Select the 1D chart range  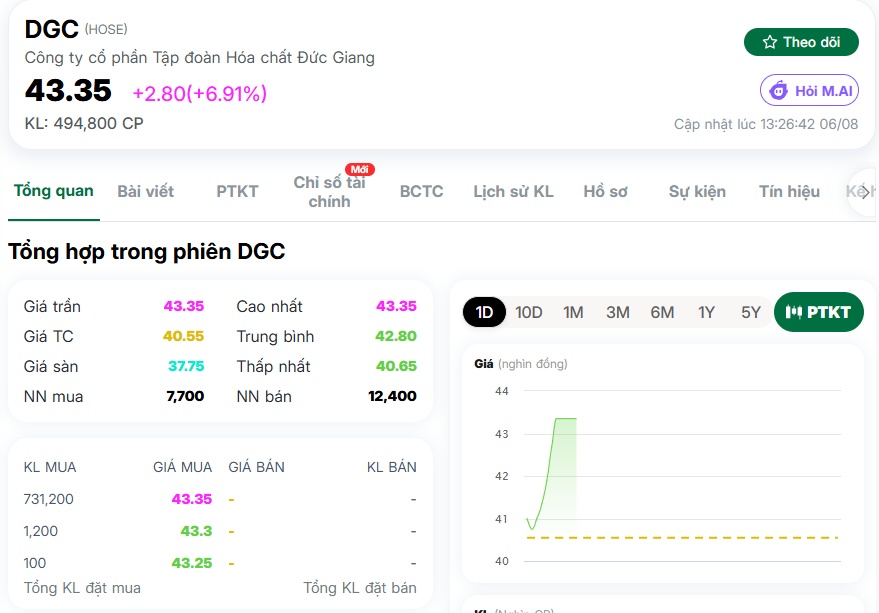(484, 312)
